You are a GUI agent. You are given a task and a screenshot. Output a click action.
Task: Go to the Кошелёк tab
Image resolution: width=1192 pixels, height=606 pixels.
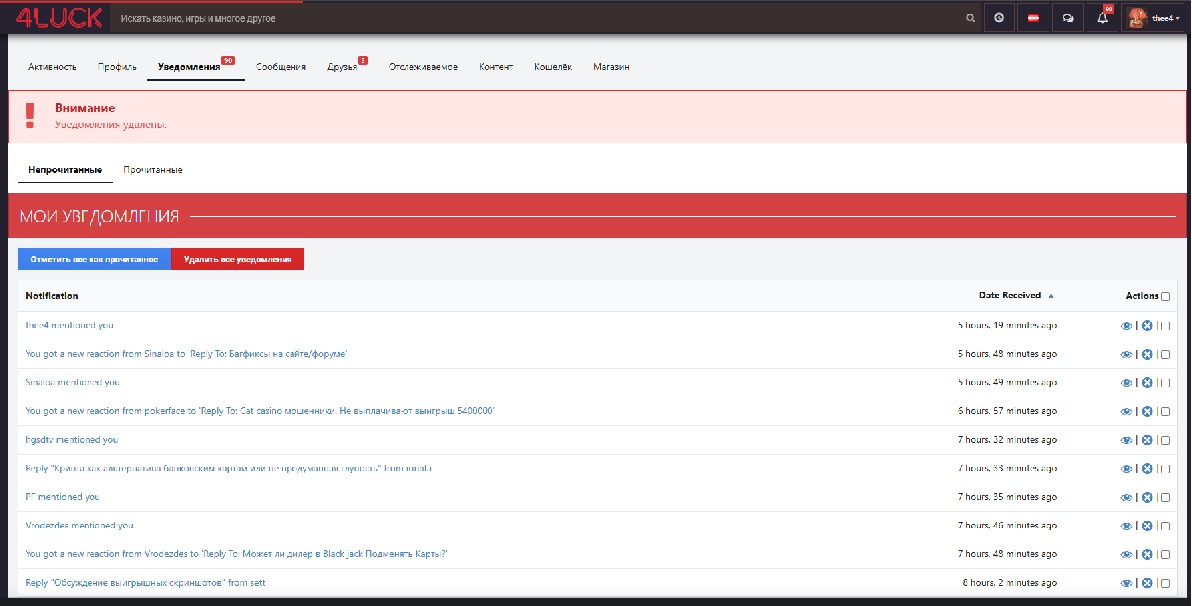[x=553, y=67]
